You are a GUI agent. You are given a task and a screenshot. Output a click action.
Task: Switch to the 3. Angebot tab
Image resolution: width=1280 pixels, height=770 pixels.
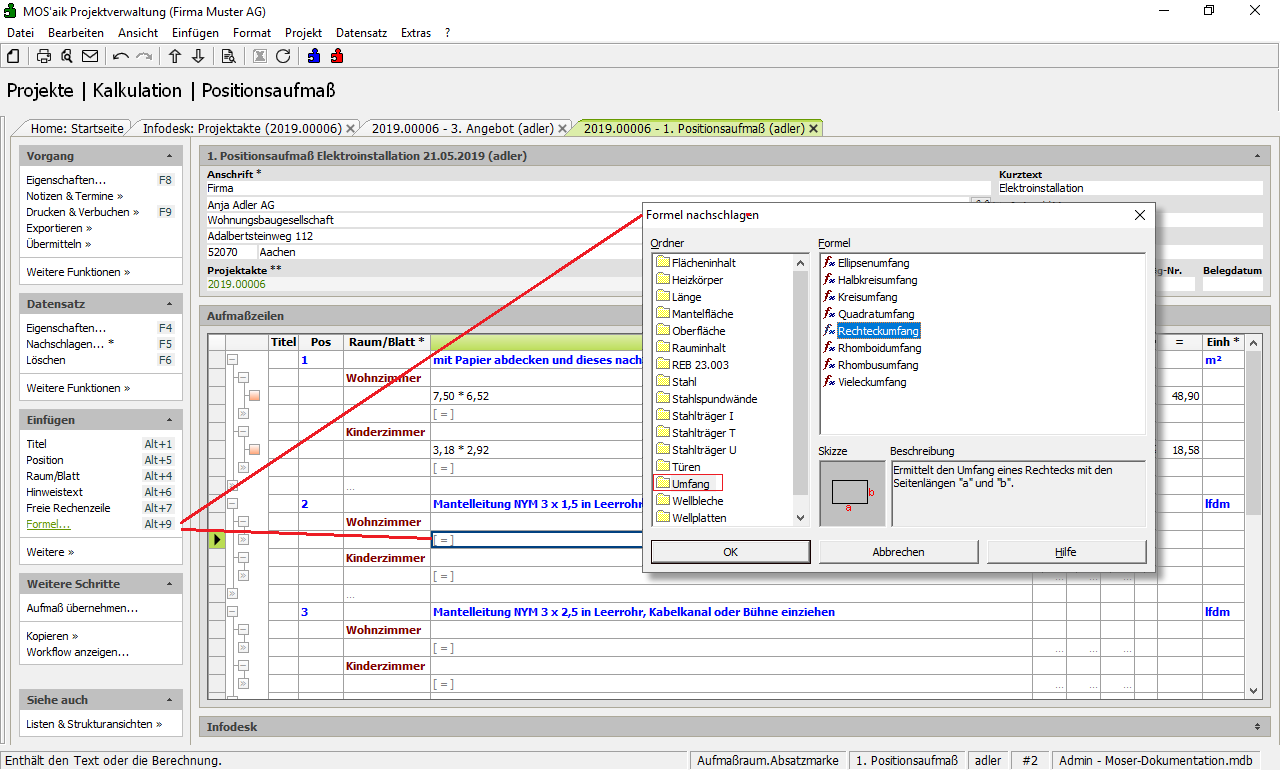[x=462, y=128]
